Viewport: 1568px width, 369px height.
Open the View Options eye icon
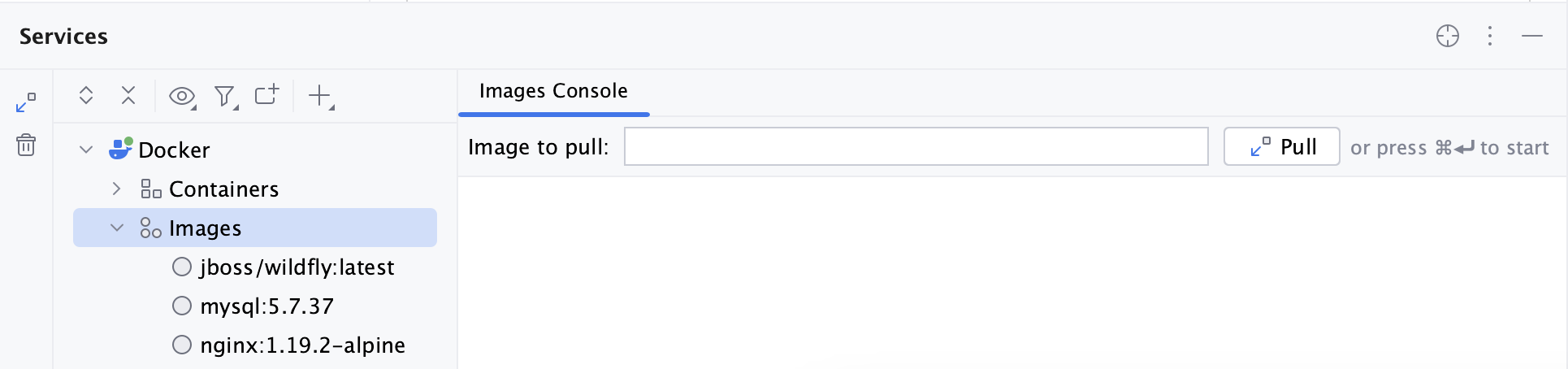tap(182, 97)
